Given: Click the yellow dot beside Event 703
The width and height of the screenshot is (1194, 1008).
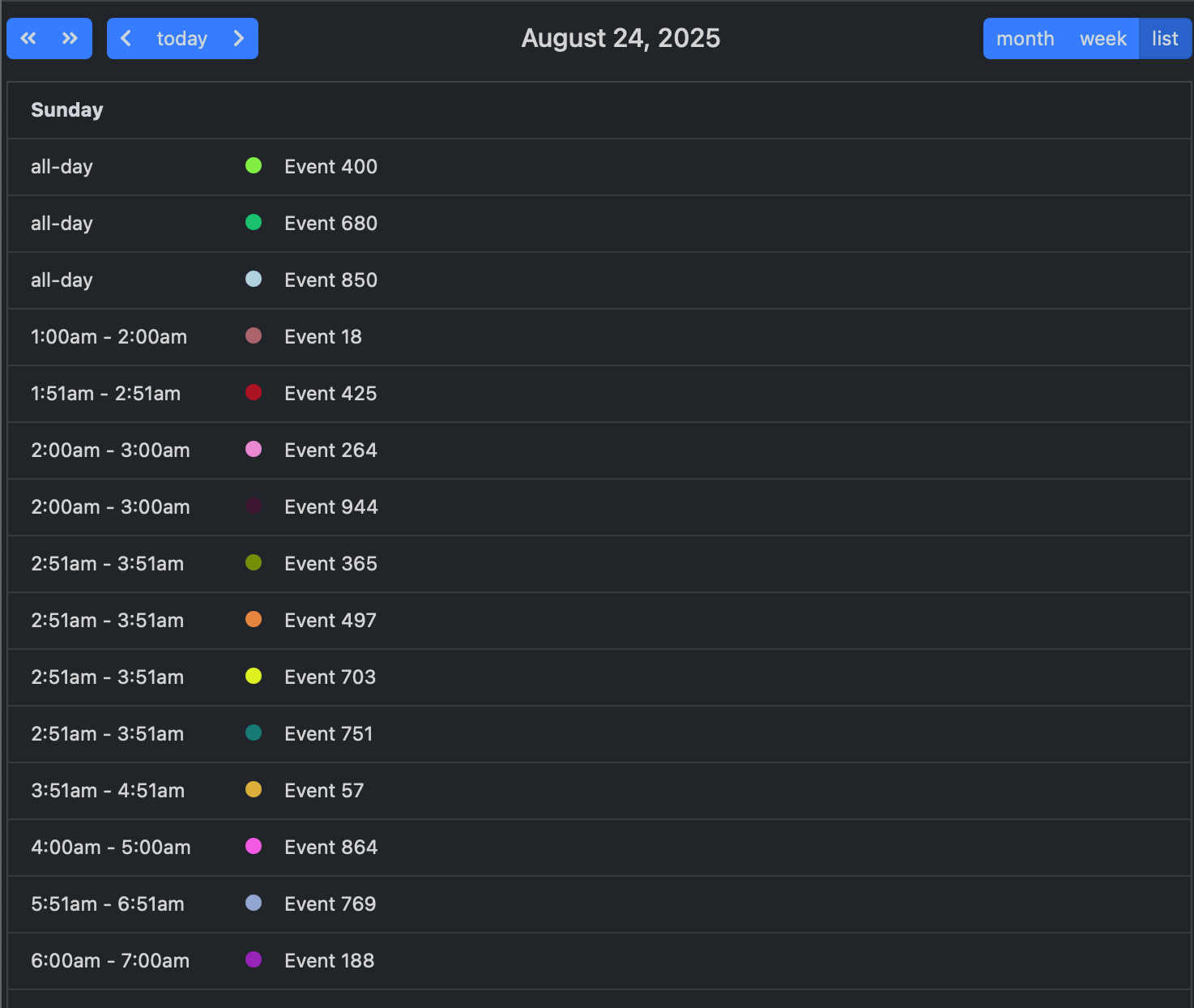Looking at the screenshot, I should pyautogui.click(x=254, y=677).
